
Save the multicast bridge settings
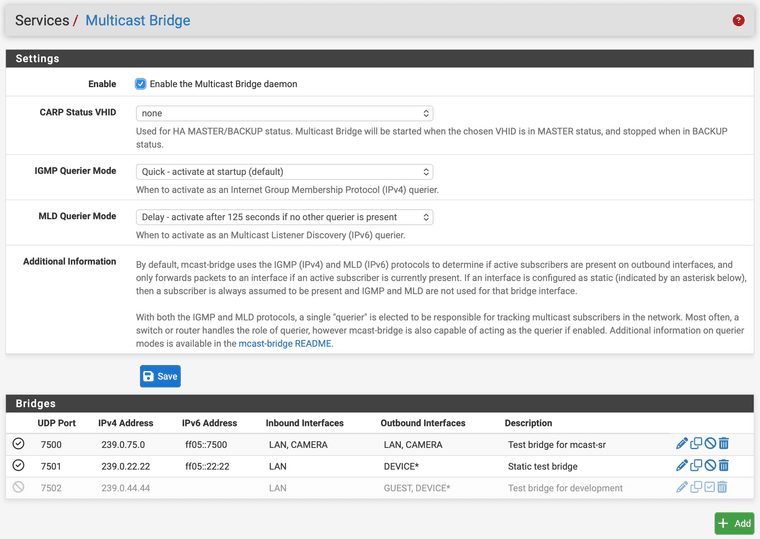[160, 376]
